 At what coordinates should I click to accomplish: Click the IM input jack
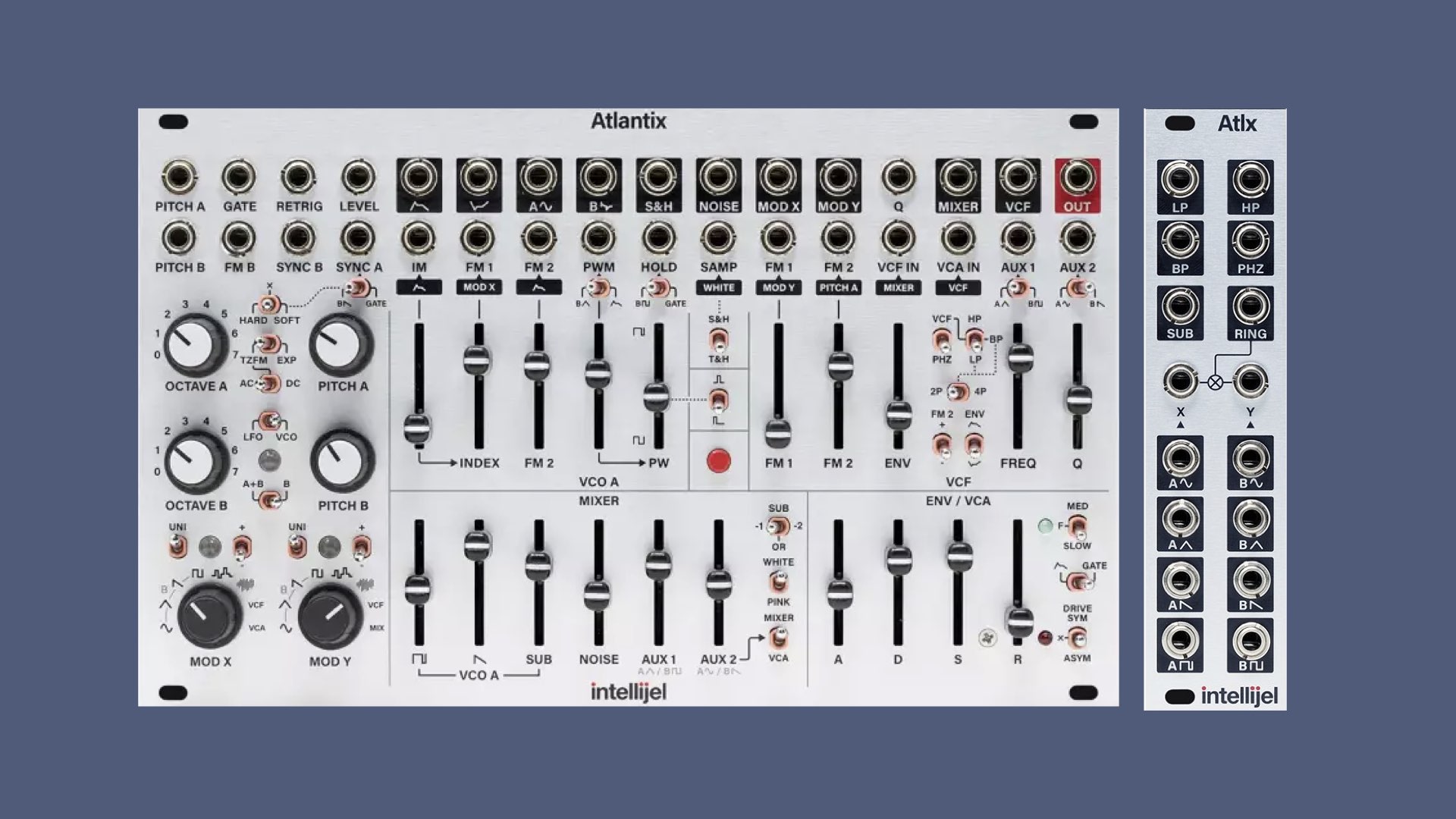pos(419,239)
